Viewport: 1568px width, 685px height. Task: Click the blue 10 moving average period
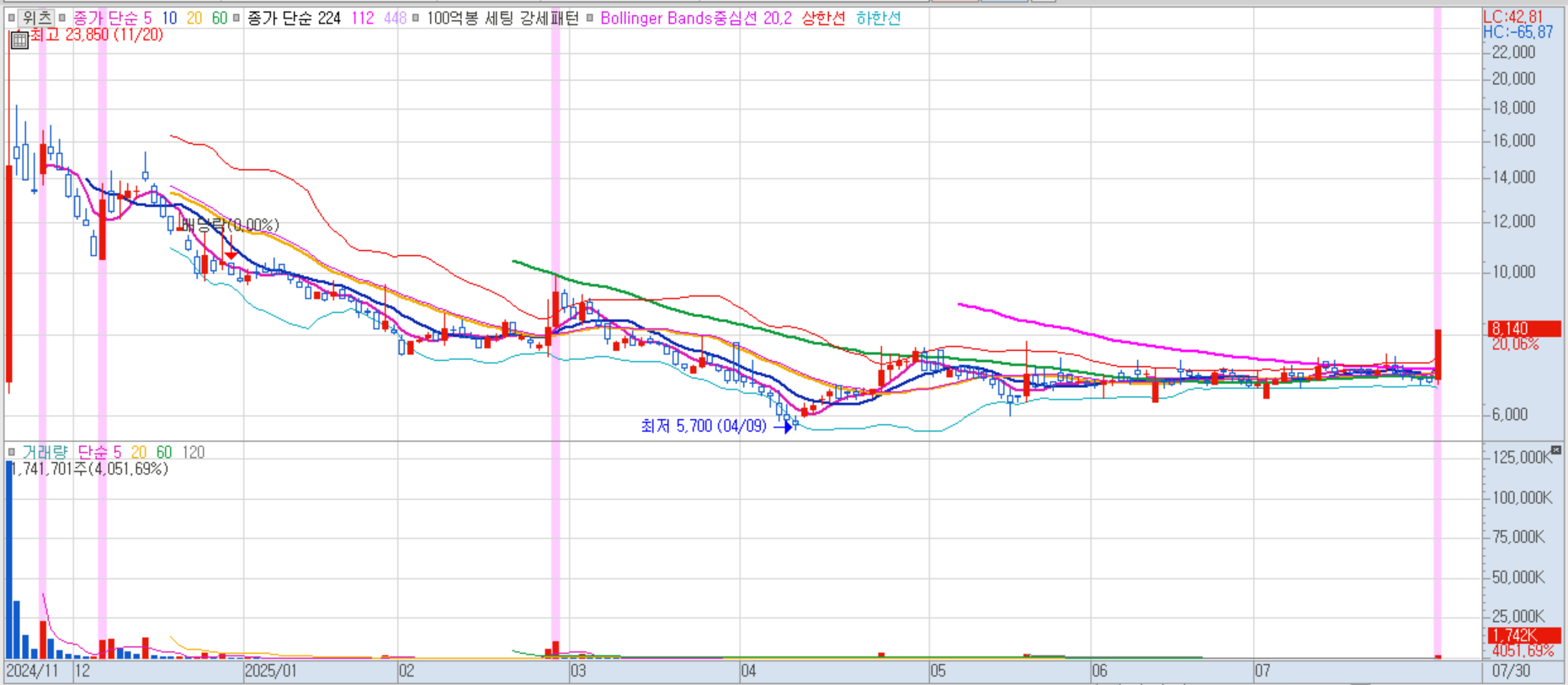pos(169,18)
